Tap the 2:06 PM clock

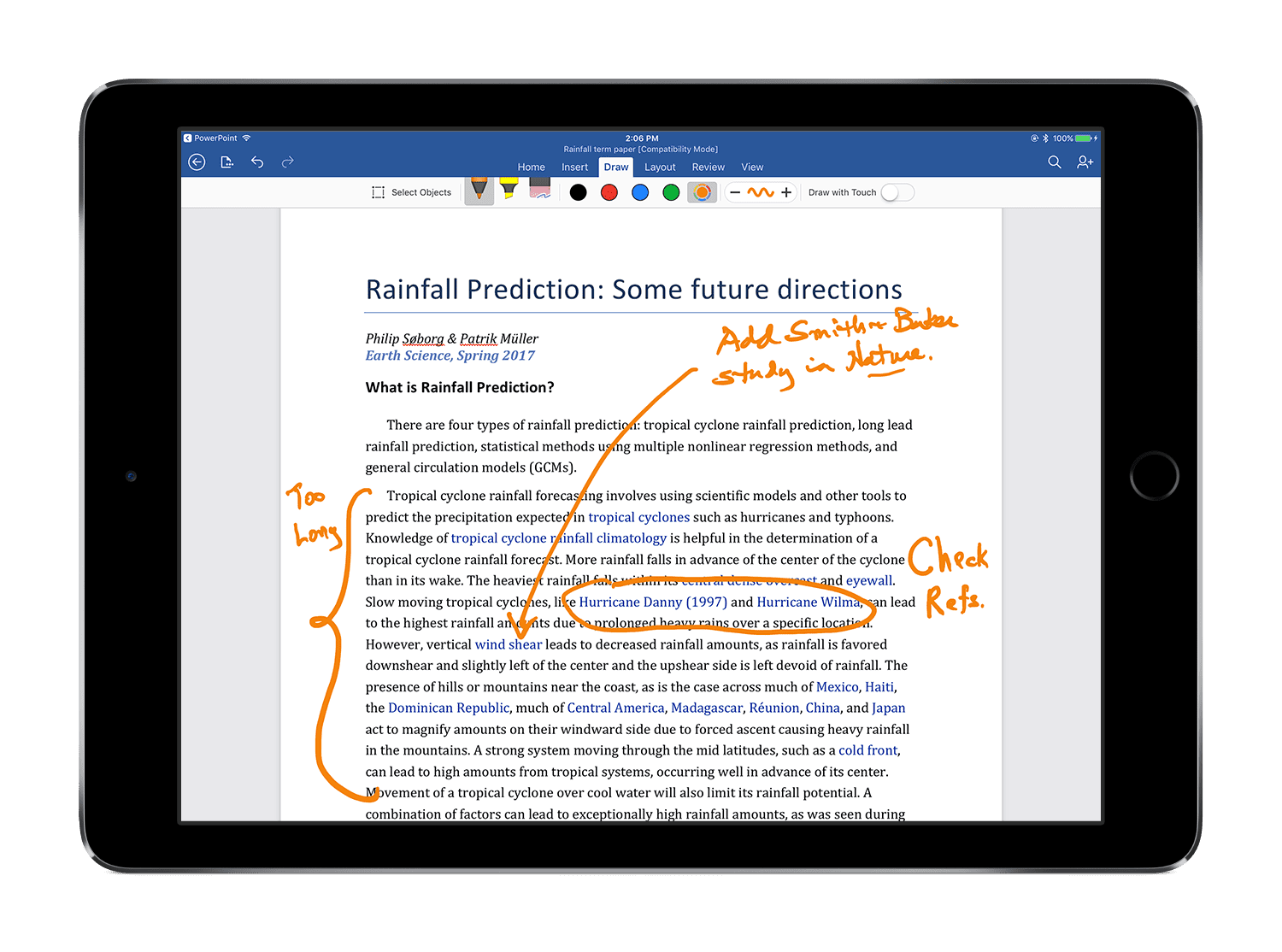click(x=642, y=138)
